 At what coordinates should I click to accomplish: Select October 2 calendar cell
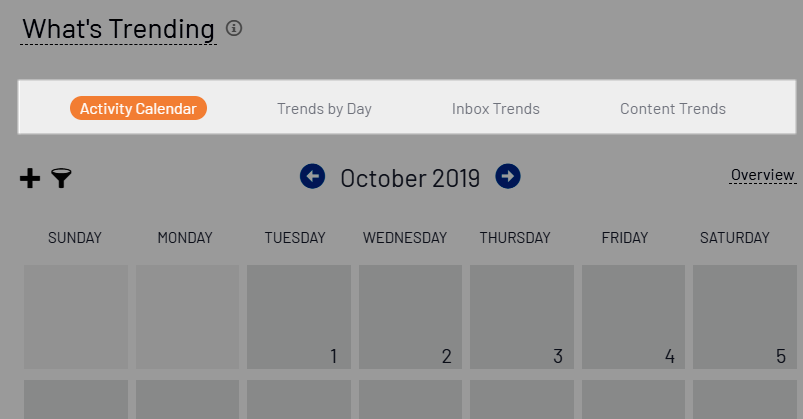click(x=410, y=317)
